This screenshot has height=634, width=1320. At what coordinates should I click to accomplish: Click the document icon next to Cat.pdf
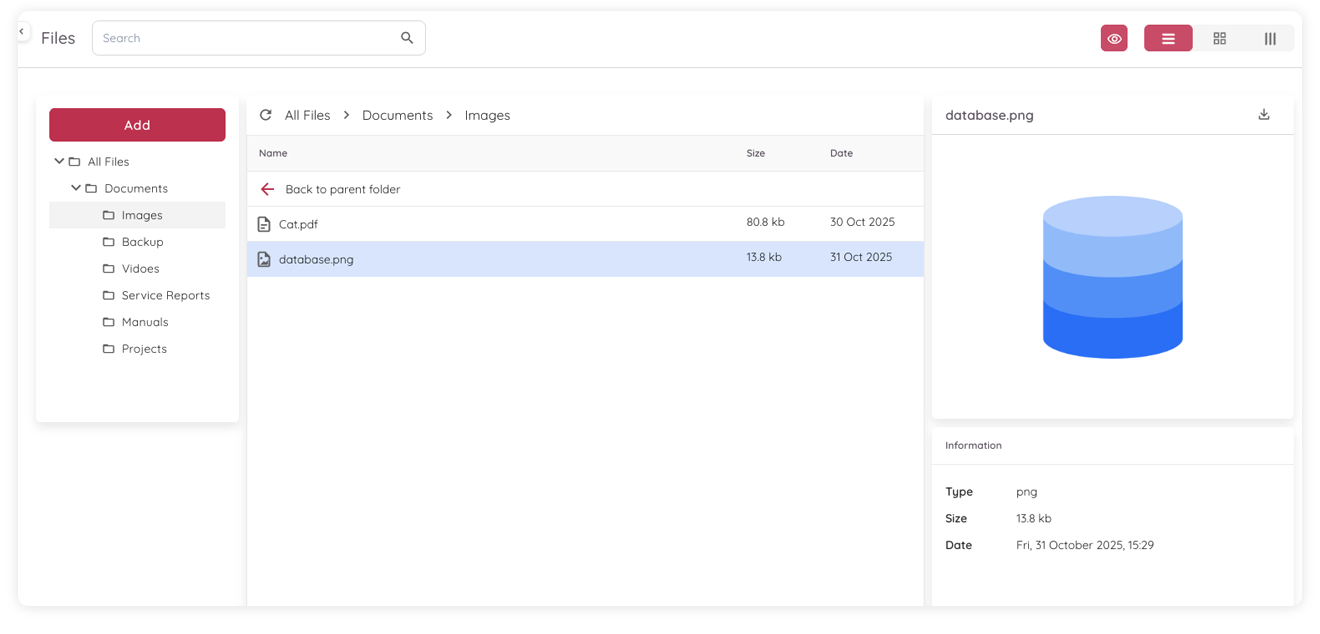264,222
